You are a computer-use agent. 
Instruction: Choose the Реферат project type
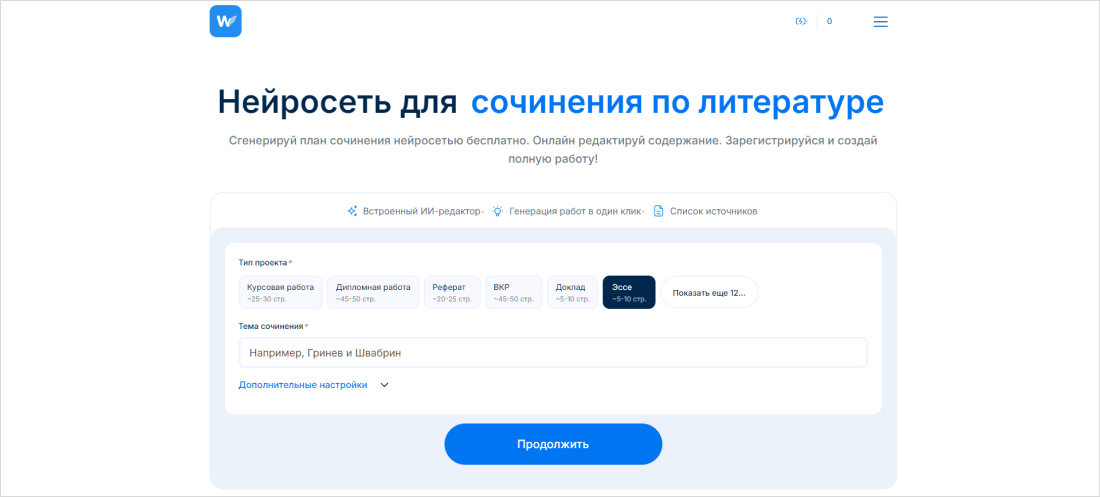[451, 292]
